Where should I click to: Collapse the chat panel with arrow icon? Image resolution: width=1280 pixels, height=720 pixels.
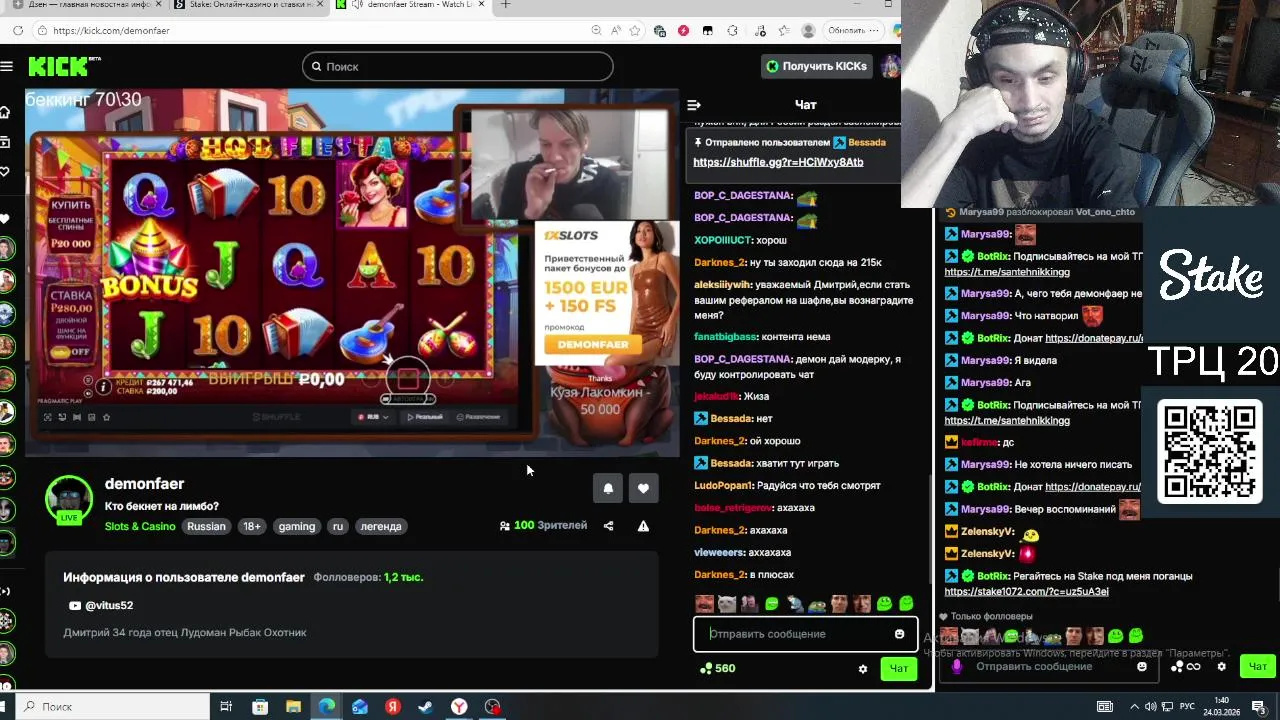[x=694, y=105]
